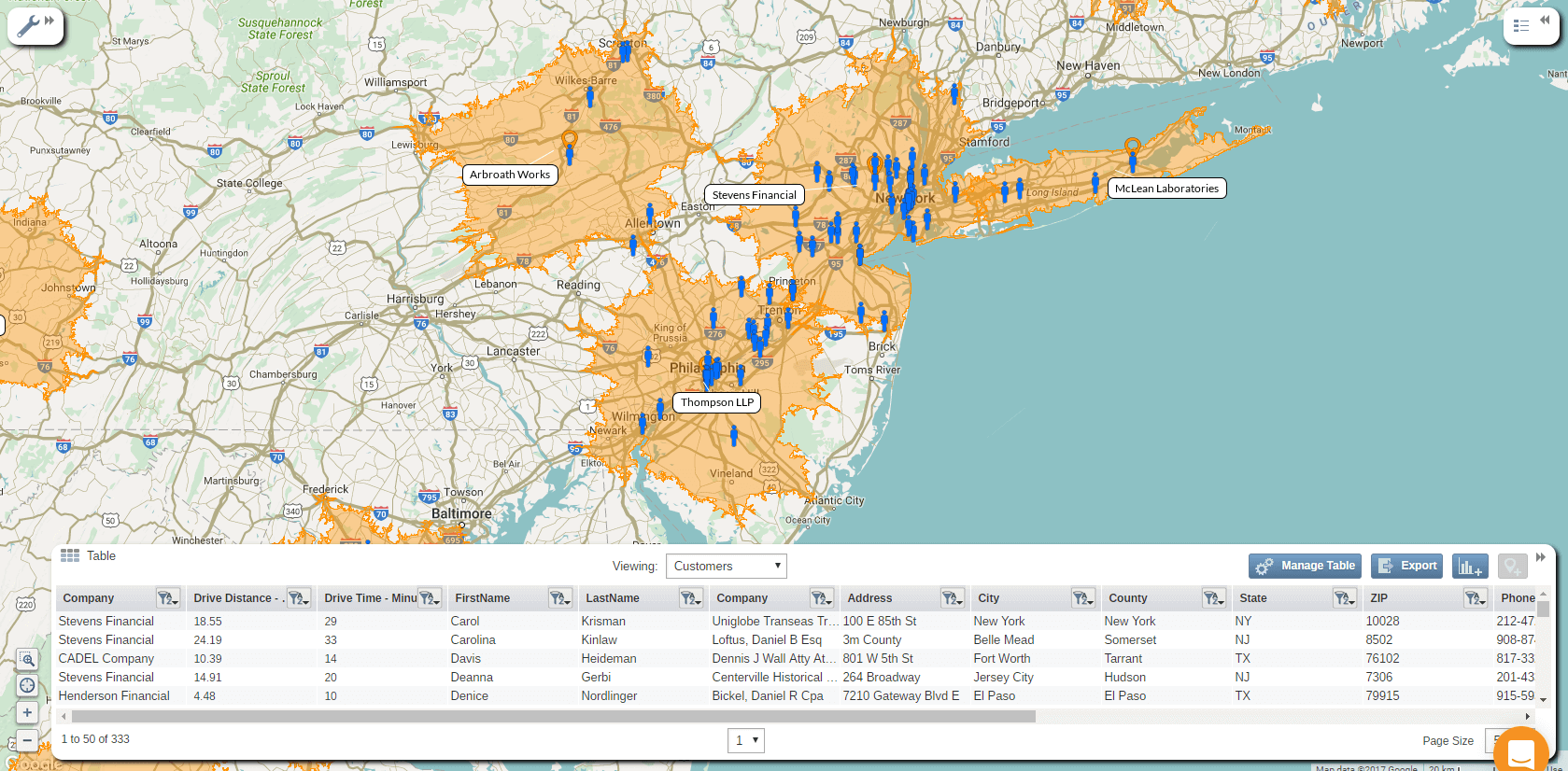Viewport: 1568px width, 771px height.
Task: Click the Table grid icon
Action: coord(70,555)
